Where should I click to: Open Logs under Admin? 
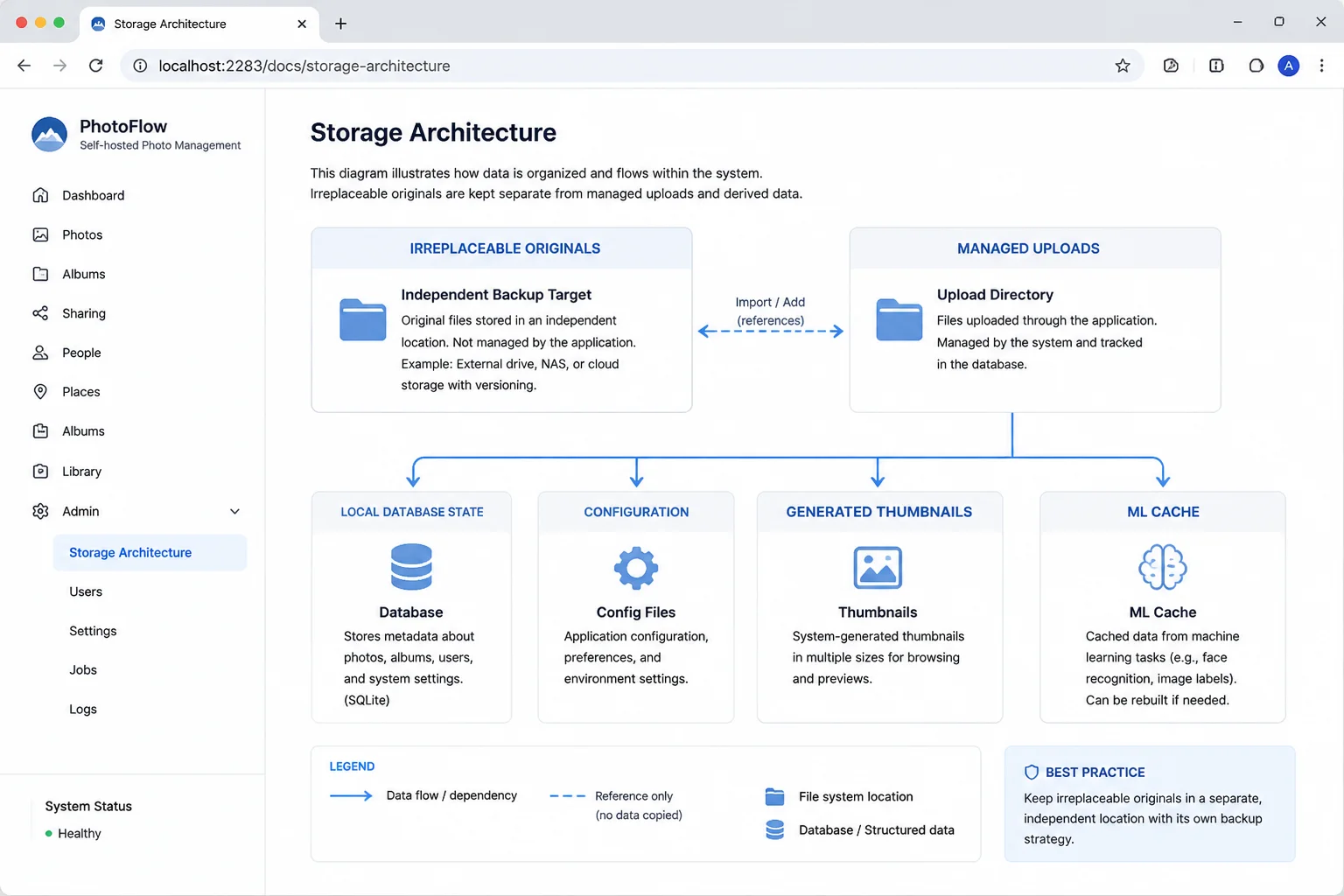pos(83,710)
